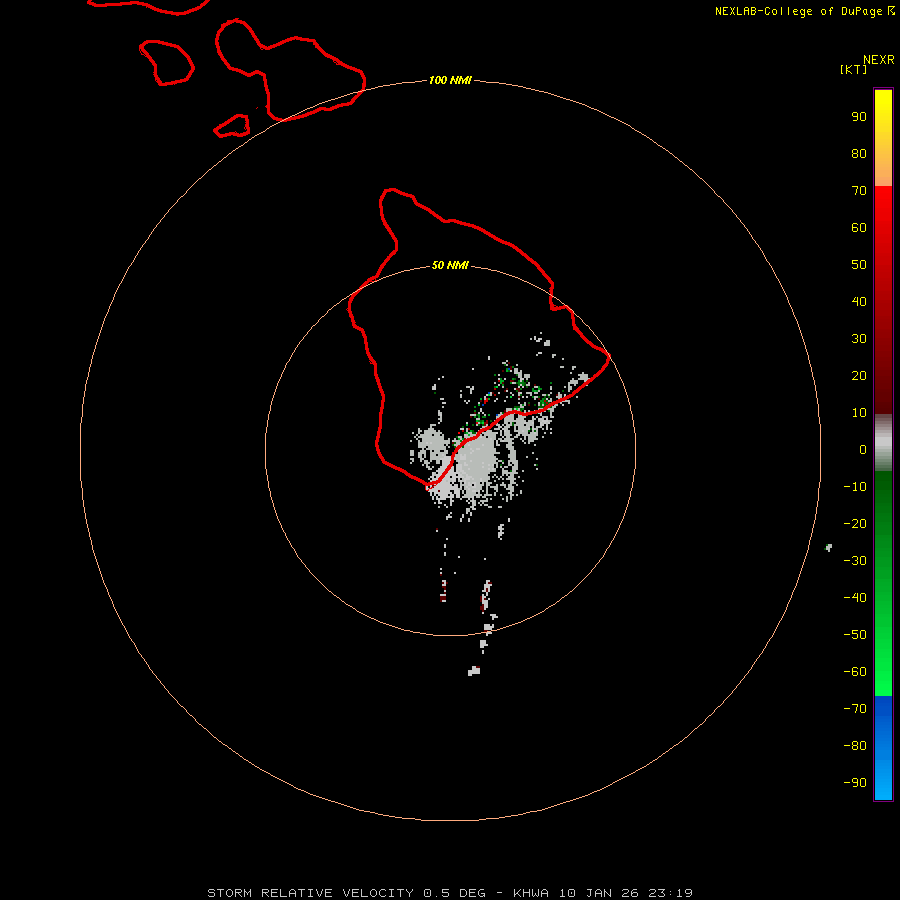Click the '[KT]' units label
The image size is (900, 900).
point(854,69)
